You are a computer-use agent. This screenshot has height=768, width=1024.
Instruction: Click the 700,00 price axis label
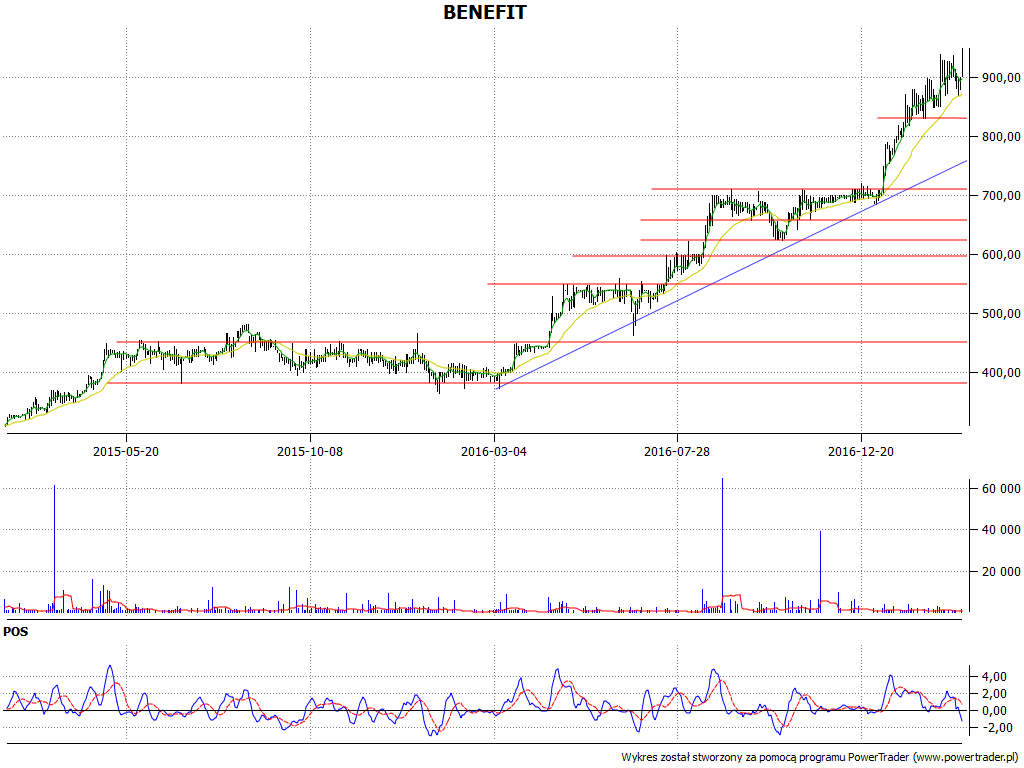tap(1000, 195)
